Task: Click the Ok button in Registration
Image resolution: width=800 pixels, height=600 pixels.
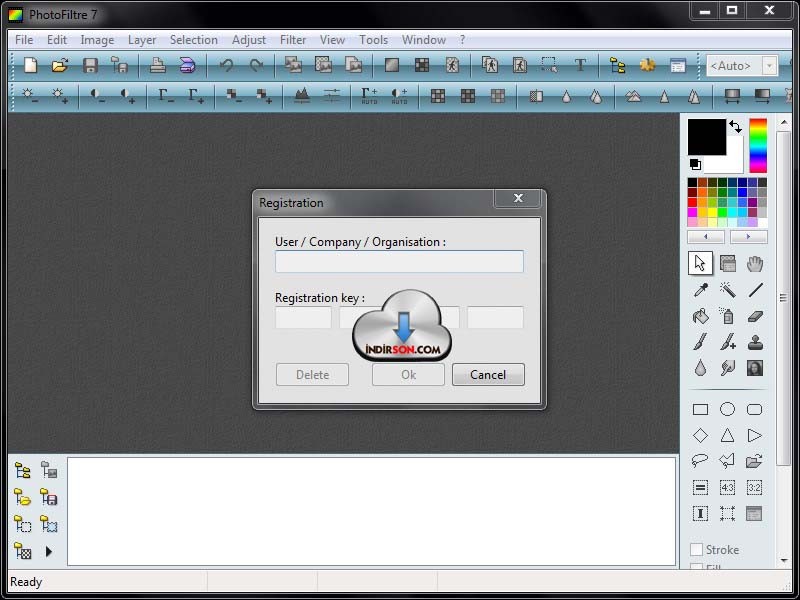Action: coord(408,374)
